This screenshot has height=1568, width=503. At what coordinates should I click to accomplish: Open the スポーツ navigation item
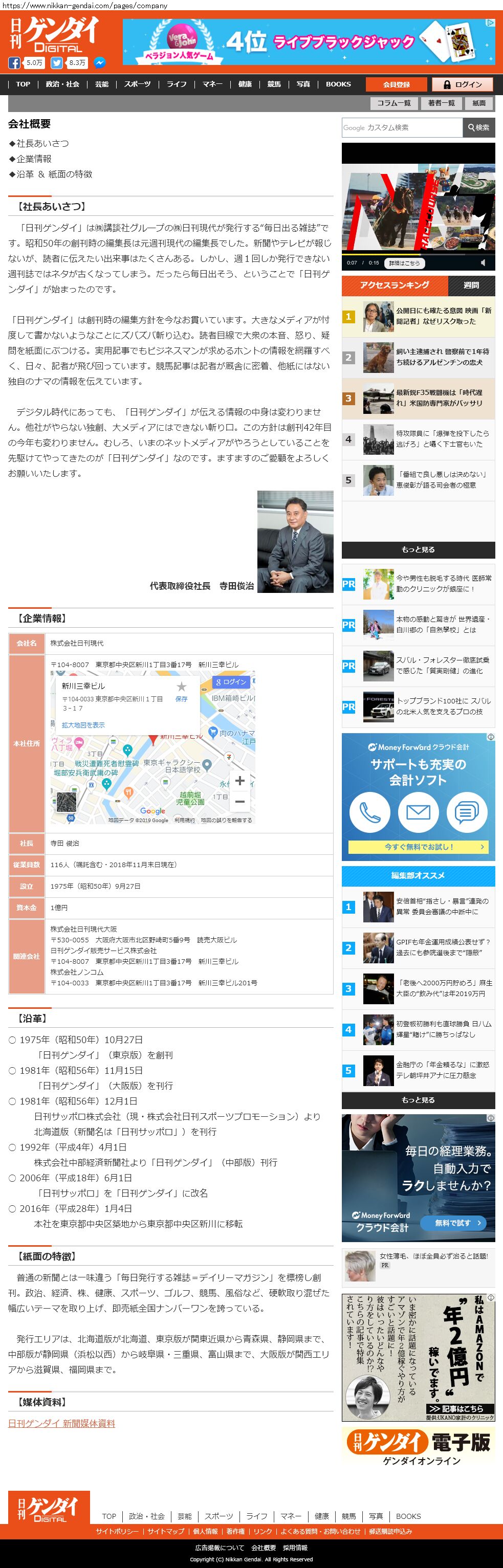tap(138, 84)
